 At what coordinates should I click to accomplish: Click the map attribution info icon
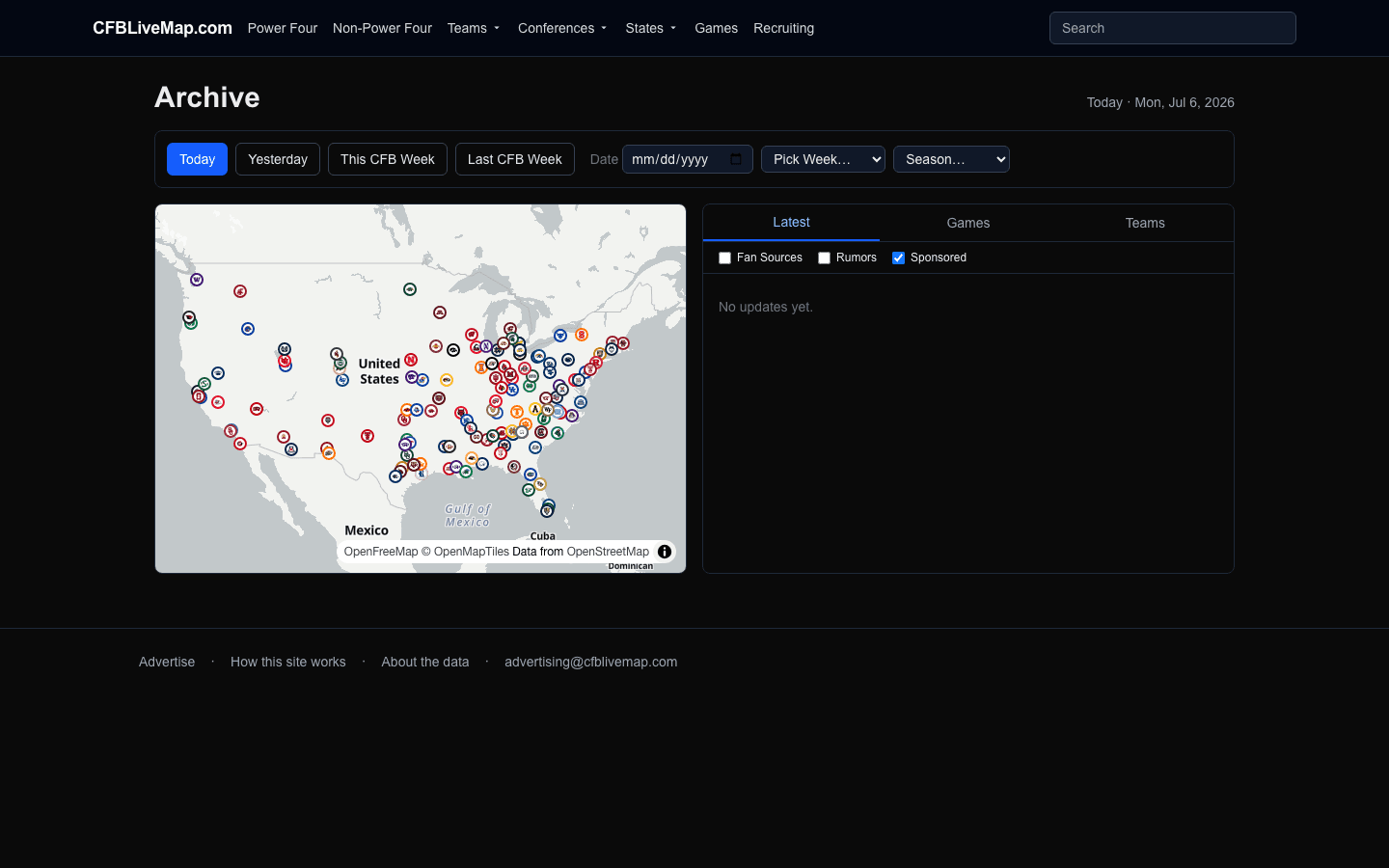[665, 552]
